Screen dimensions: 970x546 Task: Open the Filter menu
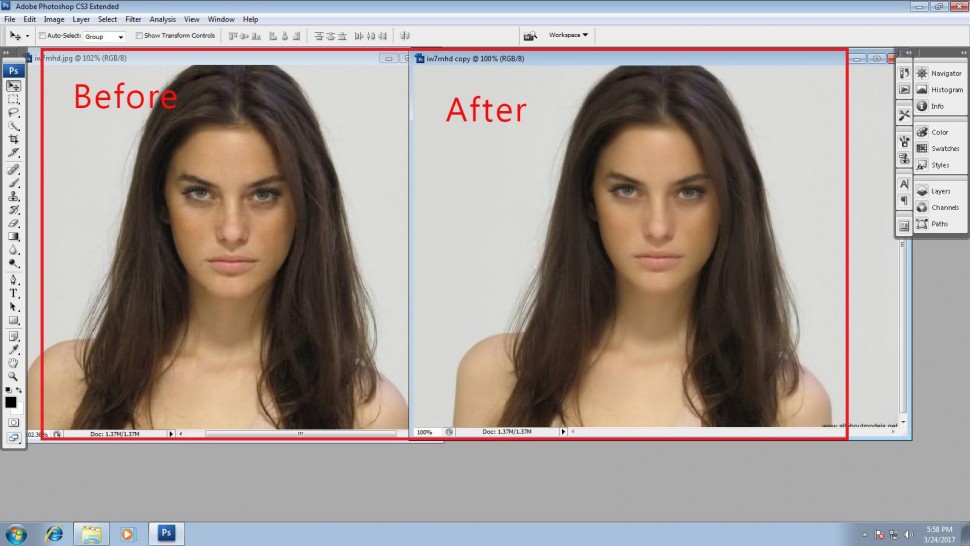click(x=133, y=19)
